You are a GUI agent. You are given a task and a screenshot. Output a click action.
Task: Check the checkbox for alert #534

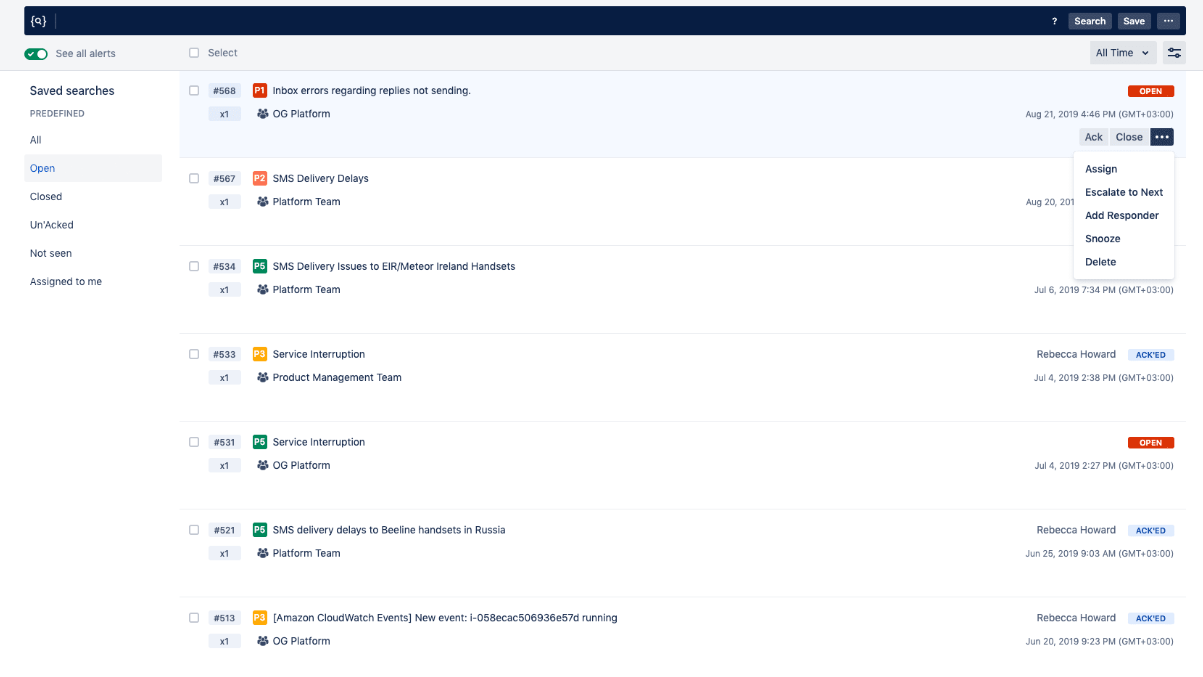[x=193, y=266]
